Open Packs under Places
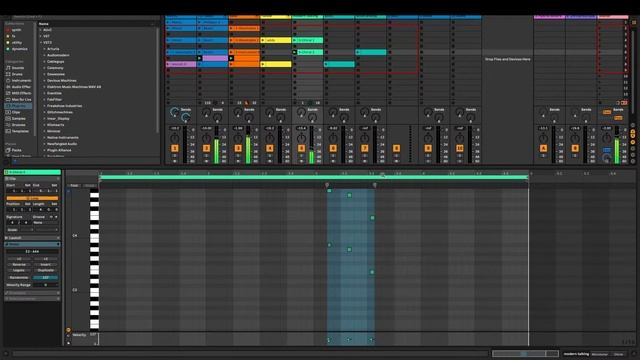The image size is (640, 360). click(x=16, y=150)
